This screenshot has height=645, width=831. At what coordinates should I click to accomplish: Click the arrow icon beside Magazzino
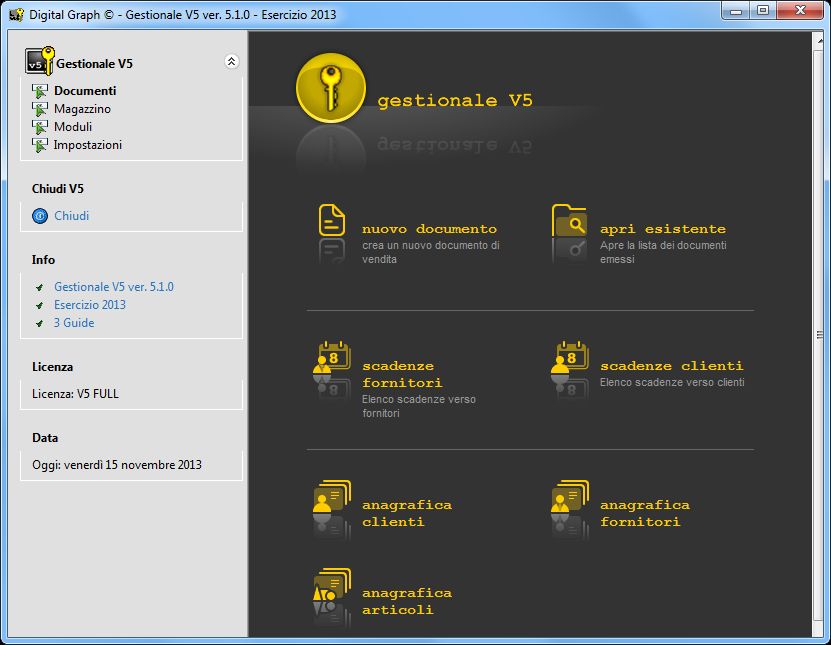(40, 109)
